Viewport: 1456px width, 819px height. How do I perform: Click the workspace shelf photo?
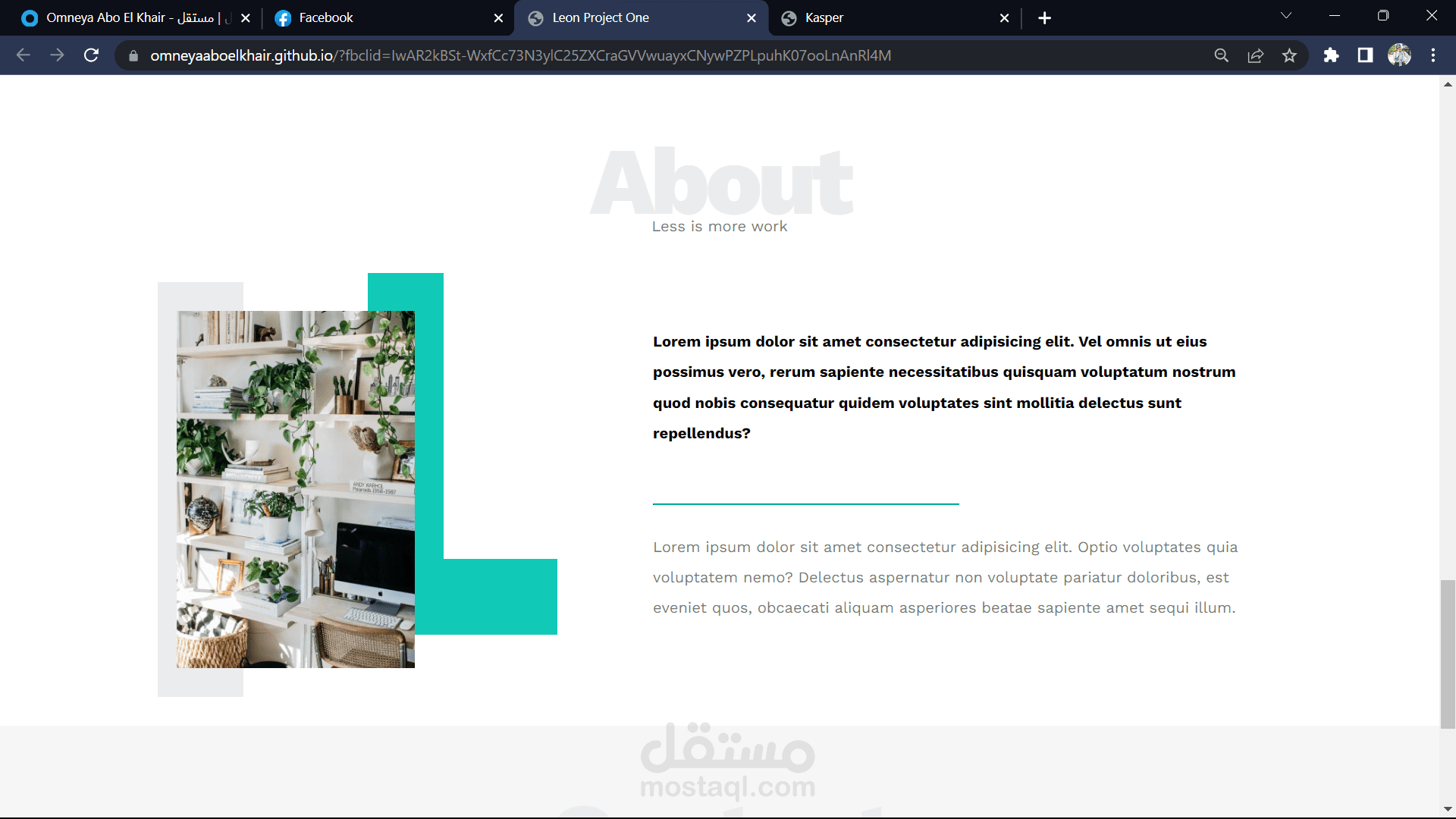click(296, 489)
